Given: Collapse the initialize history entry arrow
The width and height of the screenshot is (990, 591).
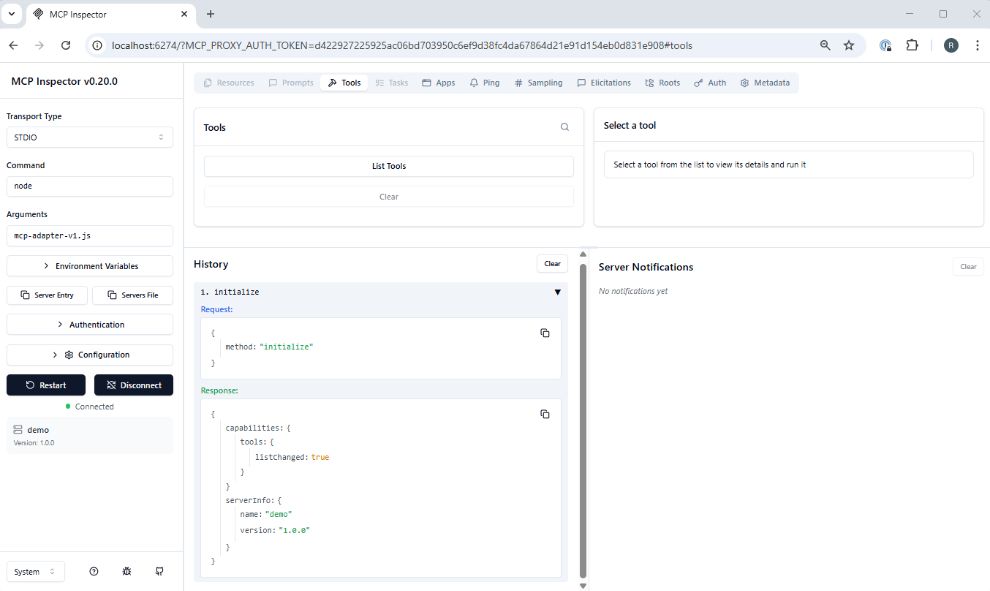Looking at the screenshot, I should pos(558,292).
